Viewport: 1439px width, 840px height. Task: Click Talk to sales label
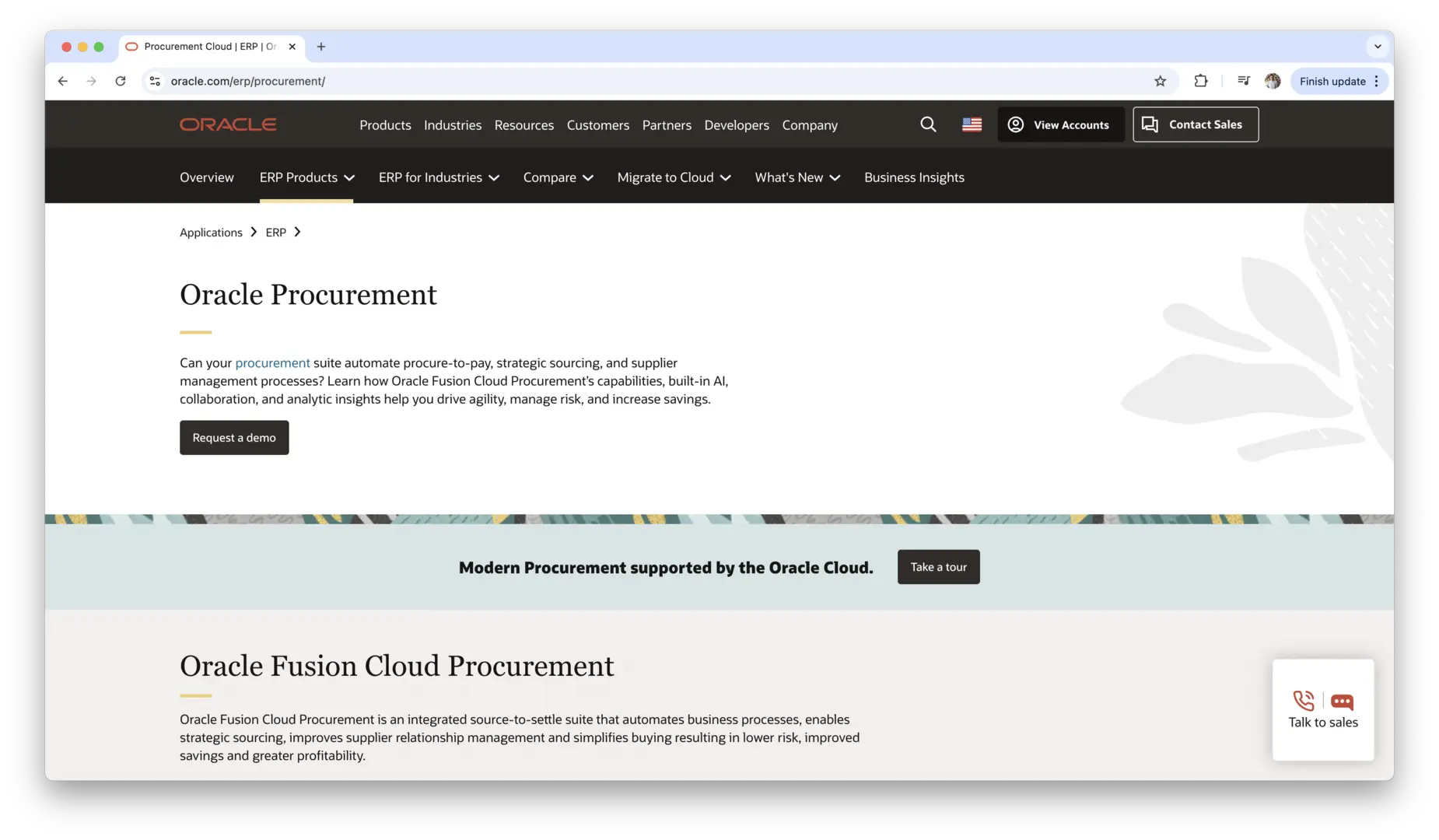[1323, 723]
